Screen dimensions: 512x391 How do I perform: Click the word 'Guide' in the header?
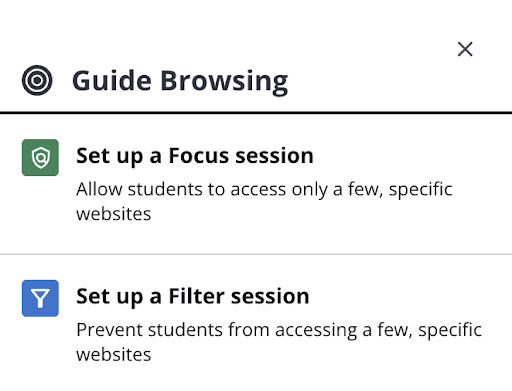tap(112, 81)
